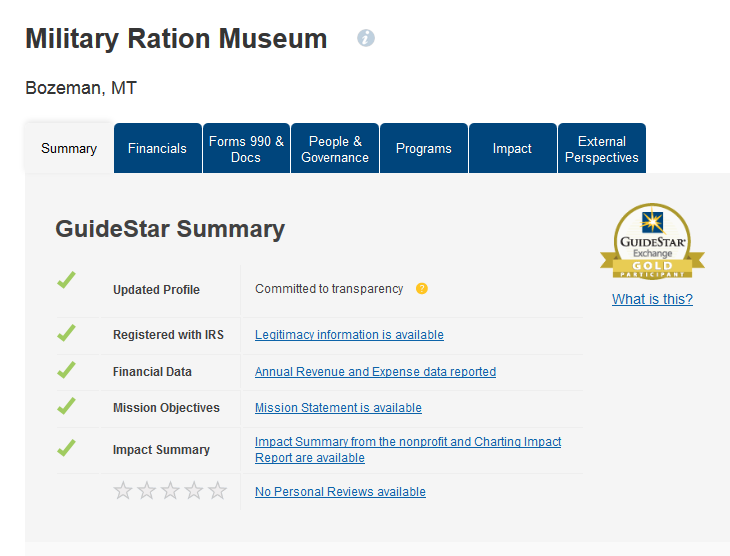
Task: Click the 'Military Ration Museum' heading
Action: [x=176, y=39]
